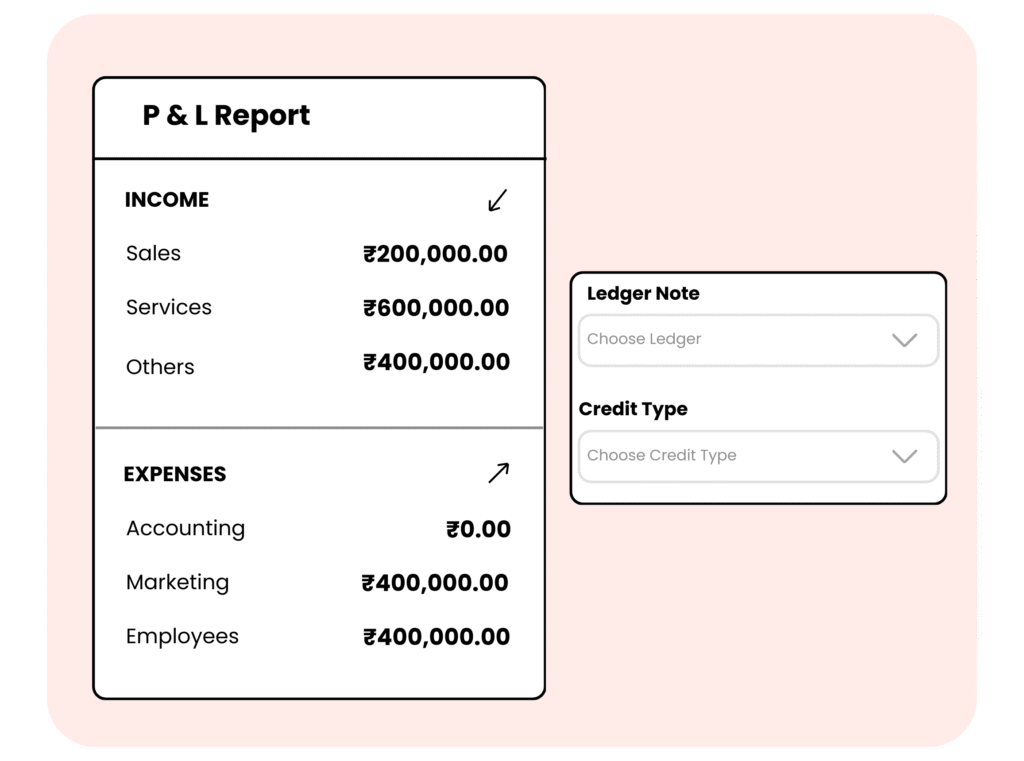This screenshot has width=1024, height=761.
Task: Open the Choose Ledger dropdown
Action: 740,340
